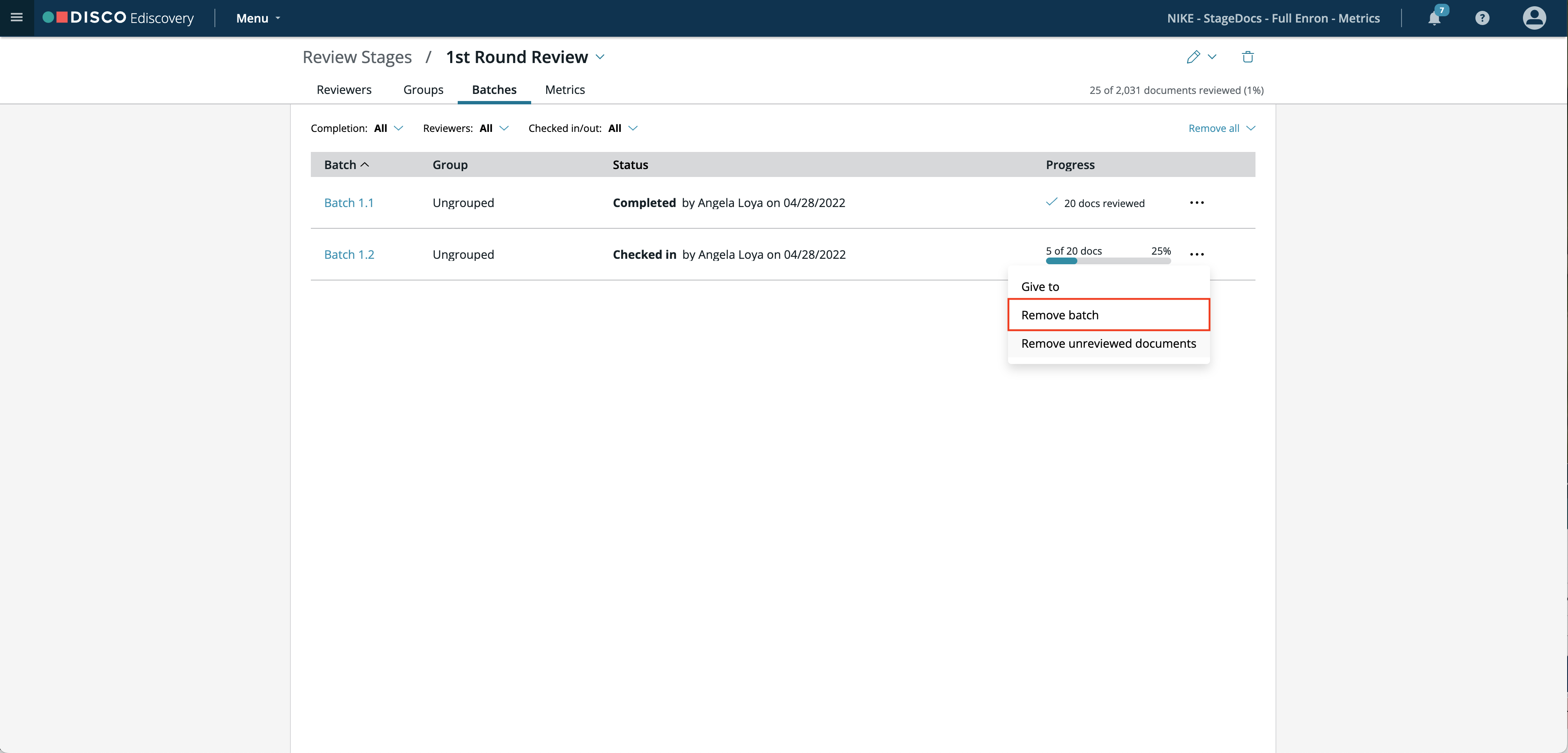Viewport: 1568px width, 753px height.
Task: Open the user account profile icon
Action: coord(1534,18)
